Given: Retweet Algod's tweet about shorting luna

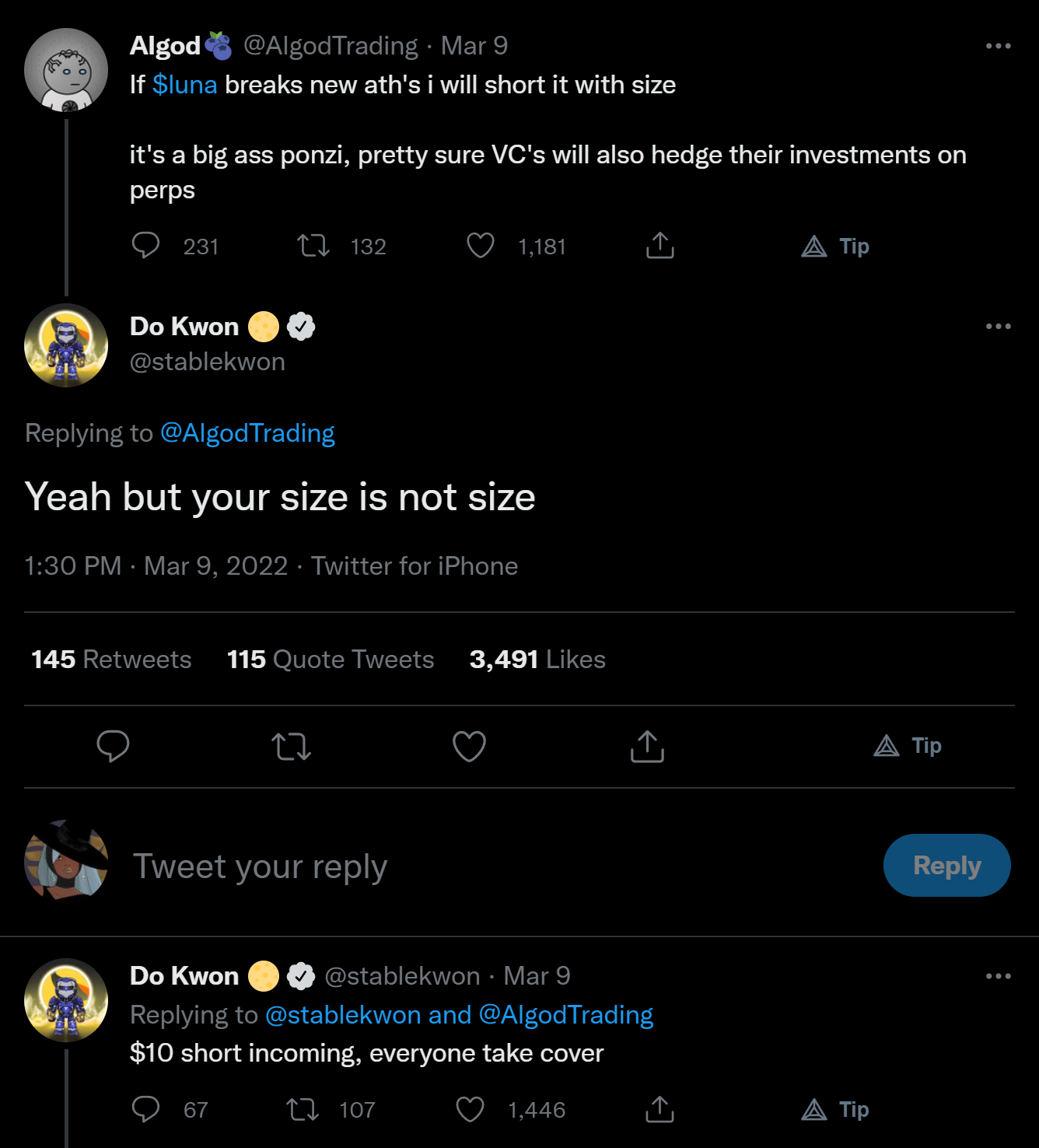Looking at the screenshot, I should pos(313,246).
